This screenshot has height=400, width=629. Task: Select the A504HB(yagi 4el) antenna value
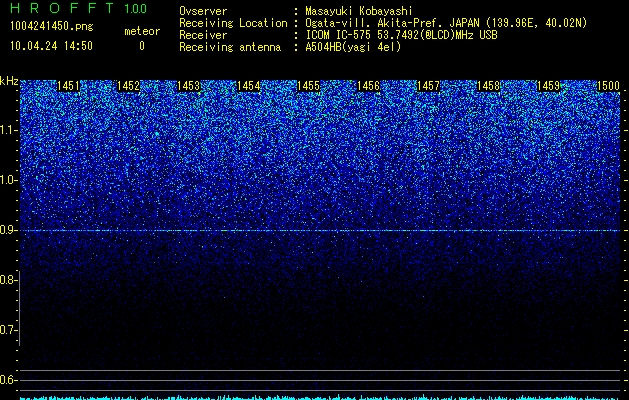pos(353,47)
